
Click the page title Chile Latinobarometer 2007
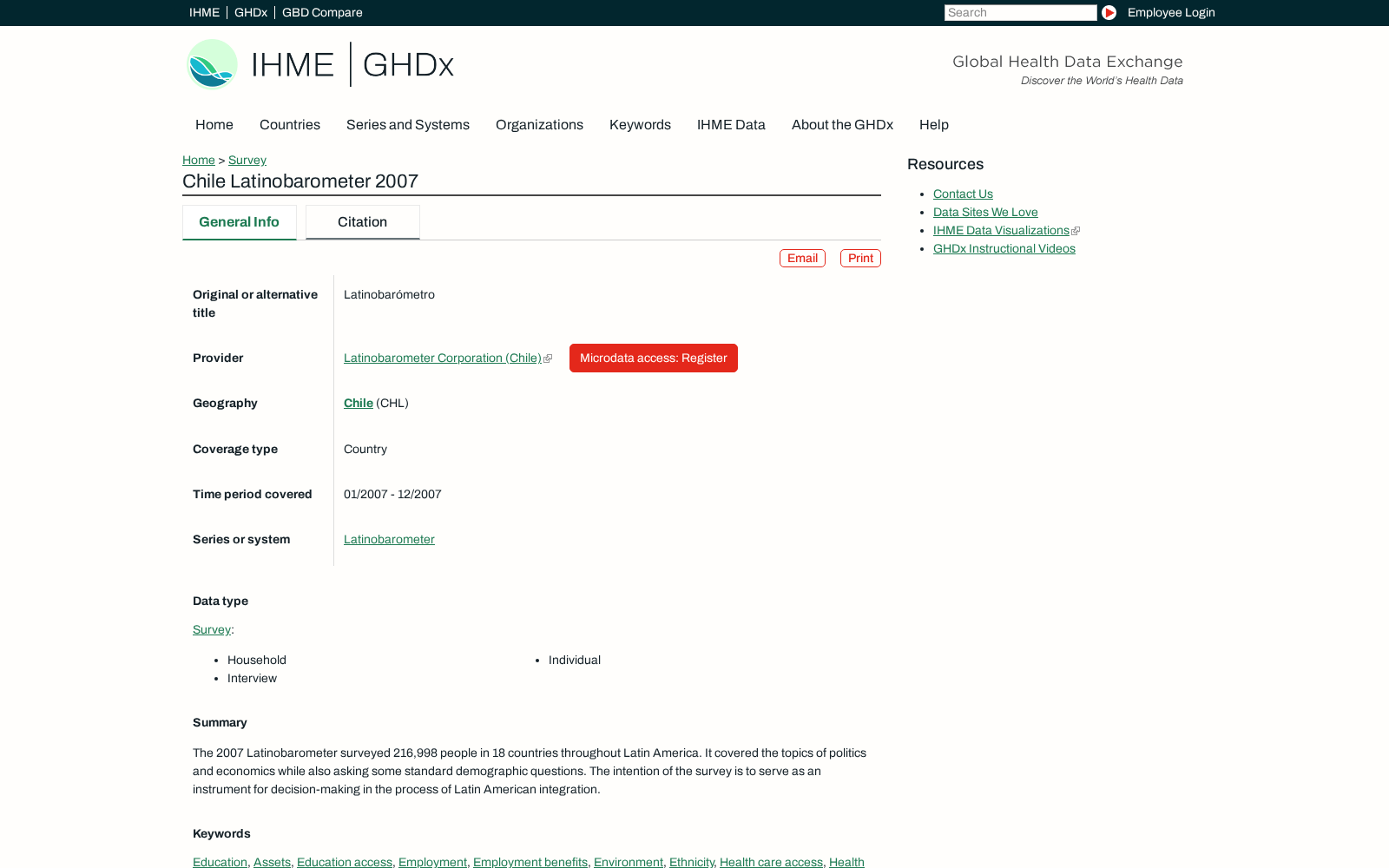tap(300, 181)
